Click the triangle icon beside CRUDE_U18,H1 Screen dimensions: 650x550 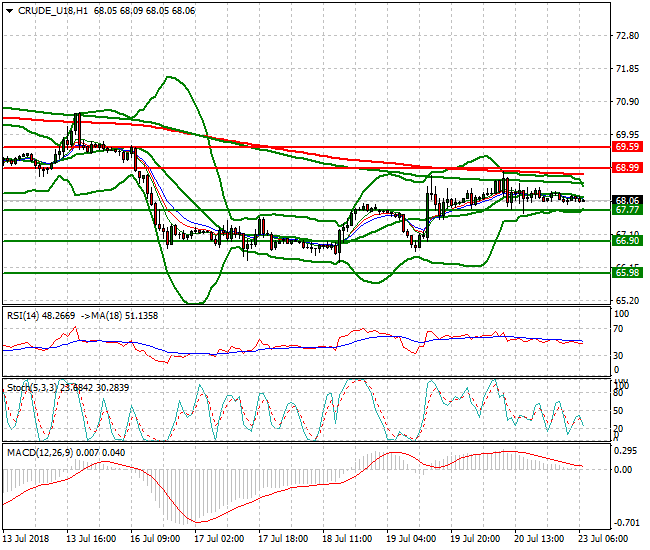pyautogui.click(x=8, y=11)
